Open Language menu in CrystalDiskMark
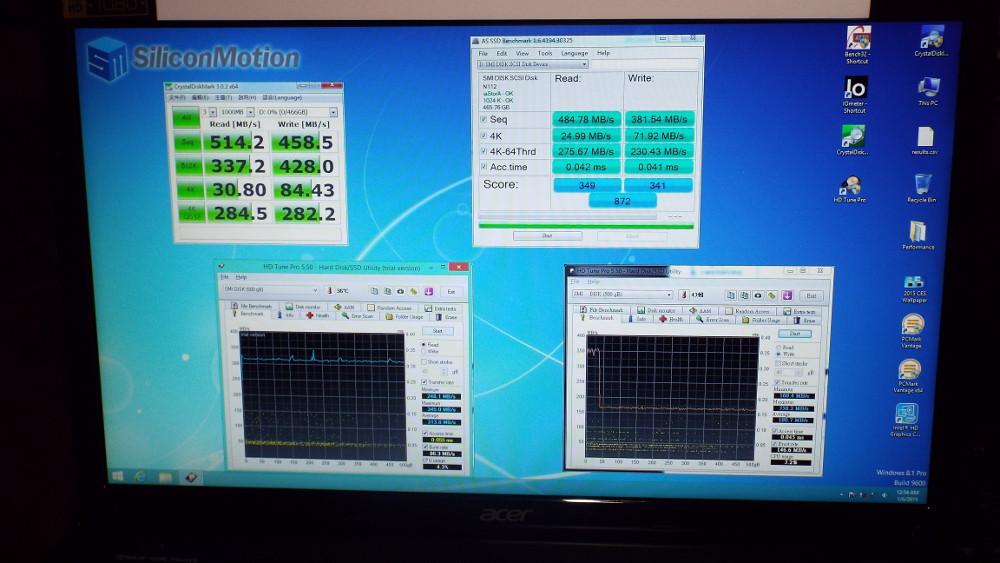The image size is (1000, 563). pos(282,98)
